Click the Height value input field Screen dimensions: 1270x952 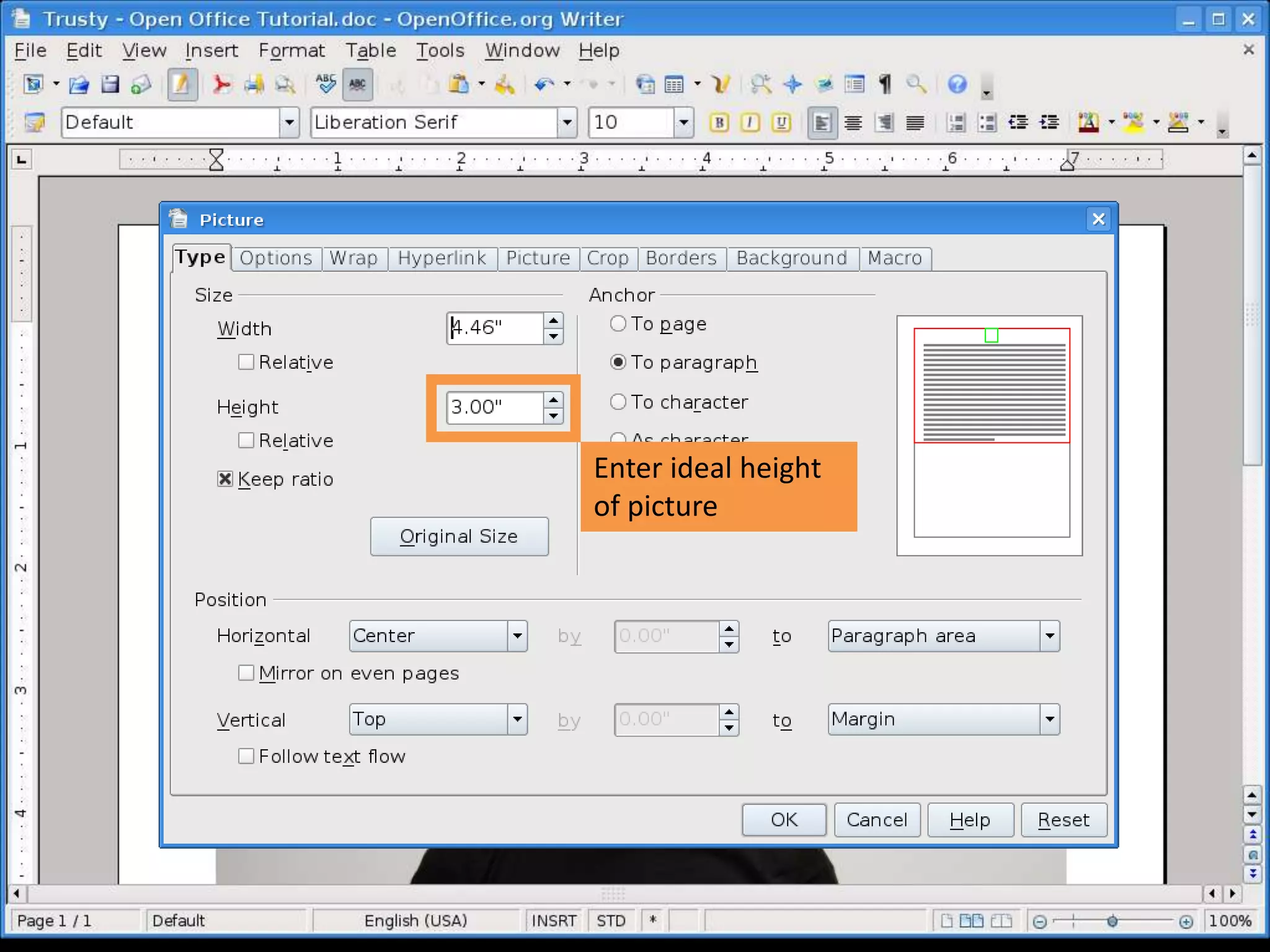coord(494,407)
